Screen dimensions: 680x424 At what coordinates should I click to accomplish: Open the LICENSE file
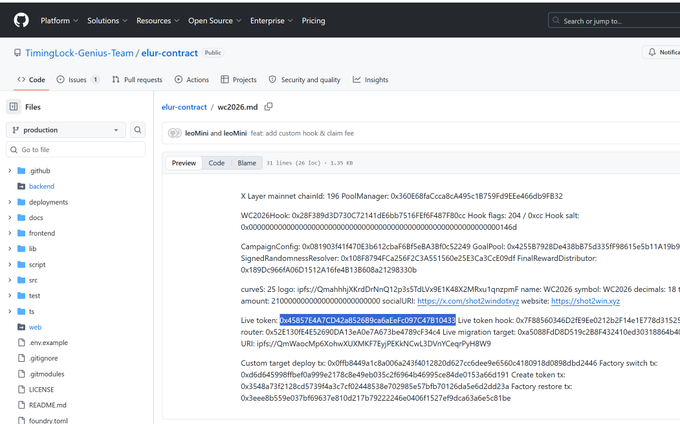[41, 390]
